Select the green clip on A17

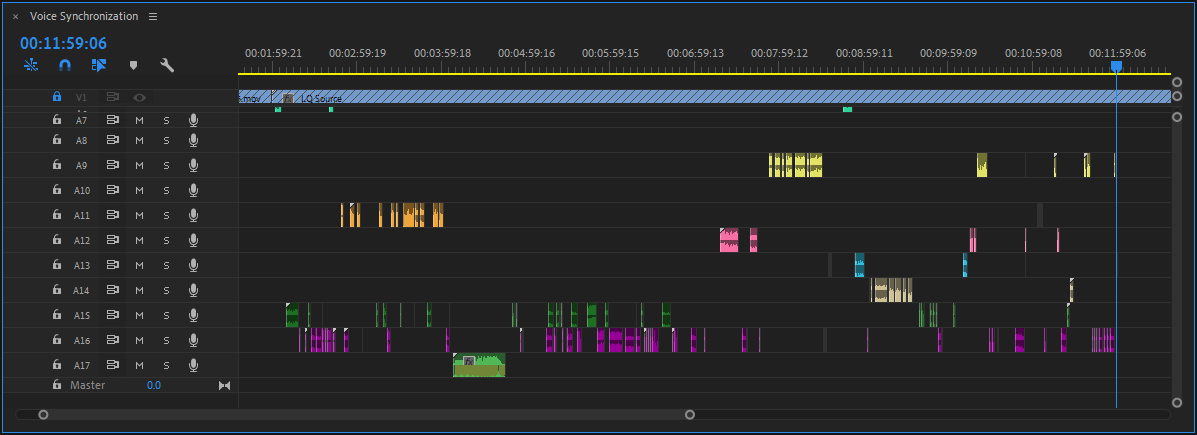[x=479, y=365]
